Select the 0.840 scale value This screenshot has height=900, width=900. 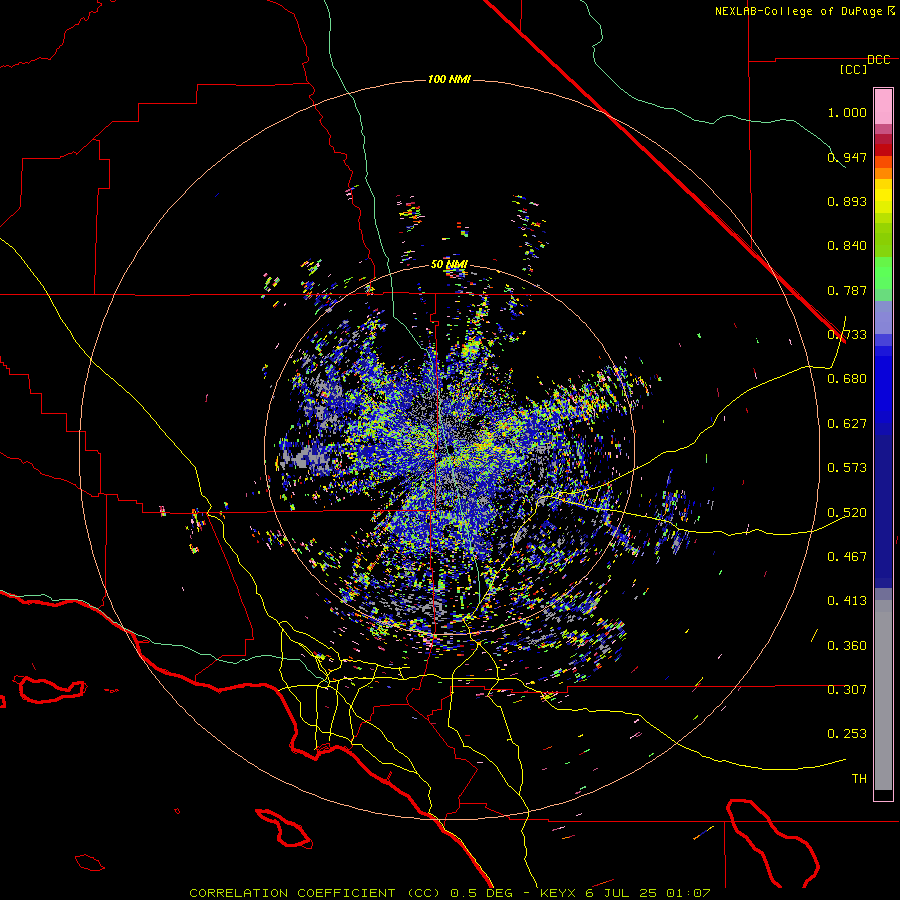[x=847, y=246]
